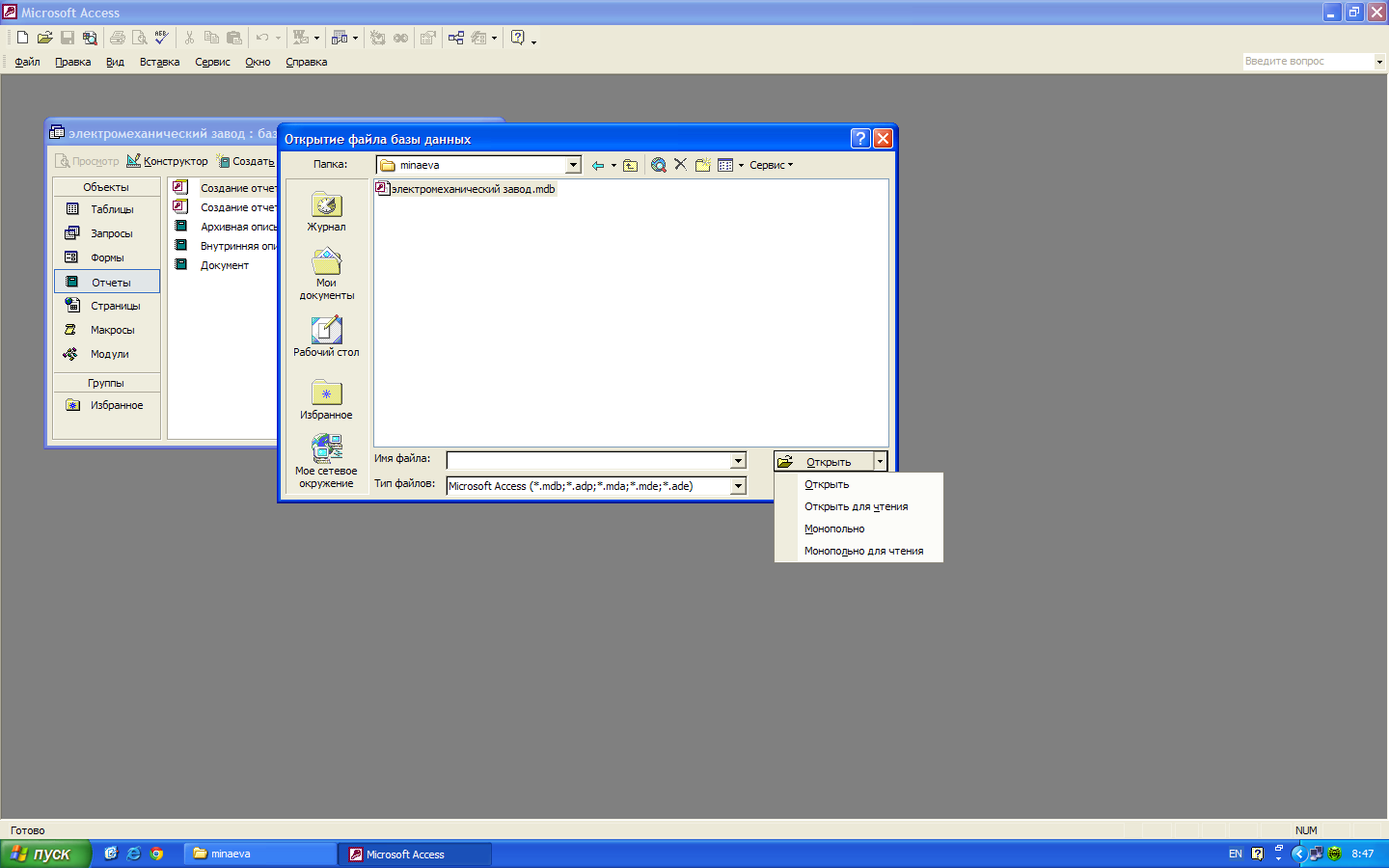Select Формы in Objects list
The image size is (1389, 868).
point(106,258)
